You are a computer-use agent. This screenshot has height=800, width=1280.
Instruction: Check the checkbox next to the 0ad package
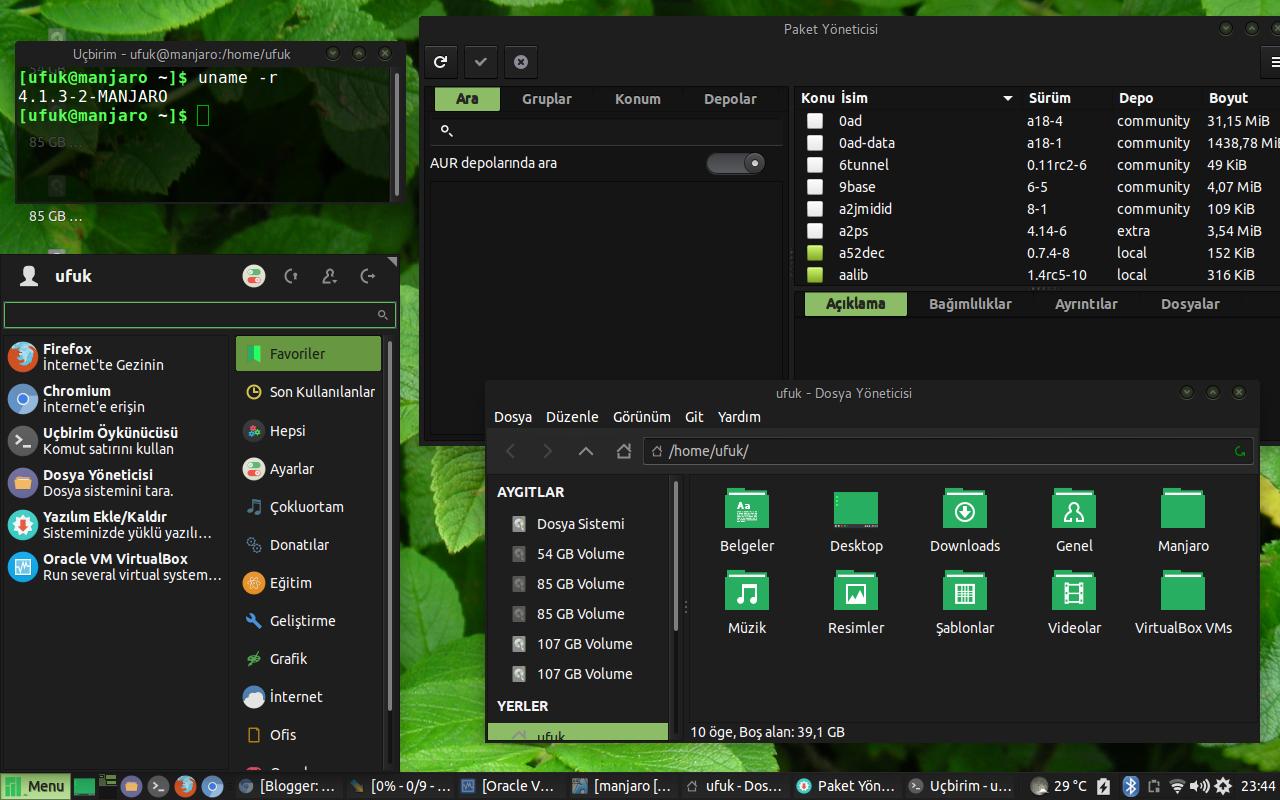[815, 120]
